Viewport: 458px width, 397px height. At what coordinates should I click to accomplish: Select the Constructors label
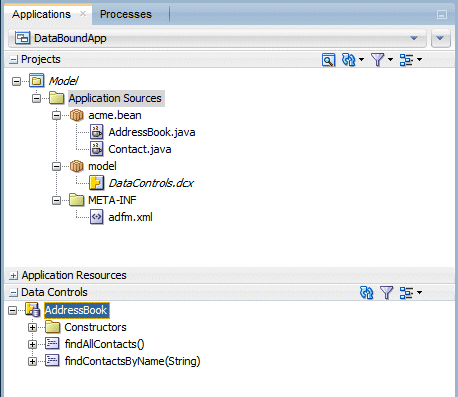tap(95, 327)
